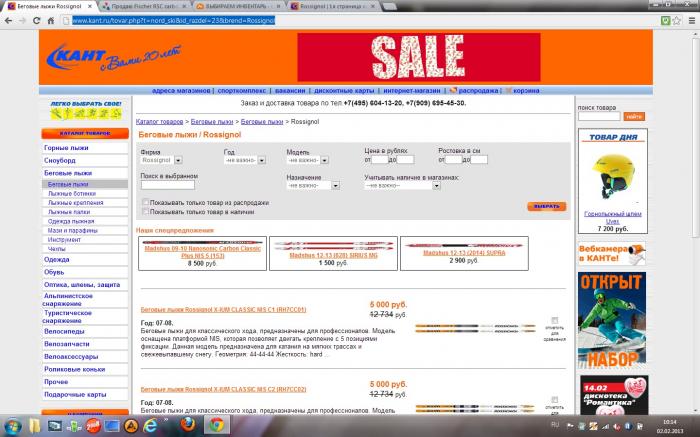Open 'Учитывать наличие в магазинах' dropdown
This screenshot has height=437, width=700.
click(x=403, y=185)
